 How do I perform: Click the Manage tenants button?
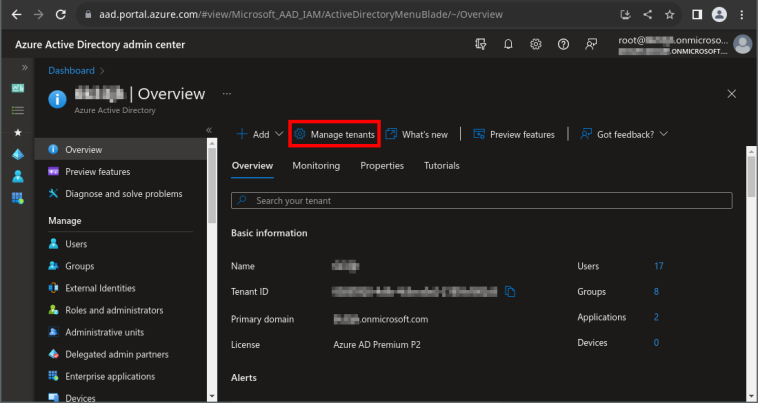point(335,134)
